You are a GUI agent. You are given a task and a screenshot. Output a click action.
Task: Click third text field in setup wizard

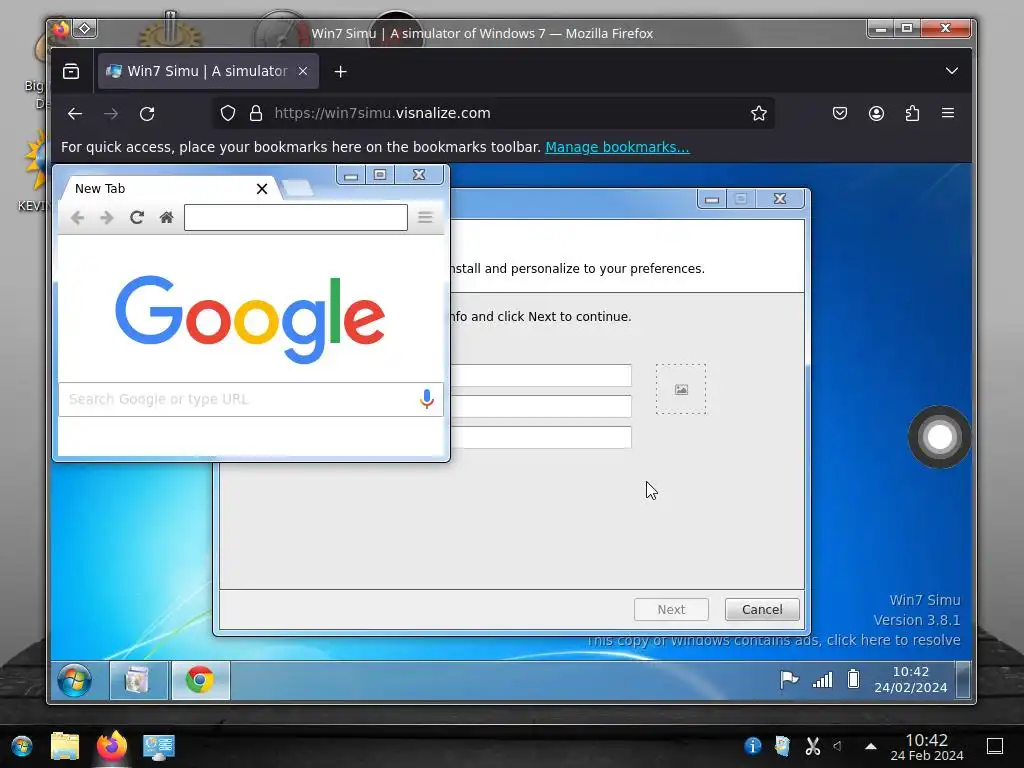541,437
